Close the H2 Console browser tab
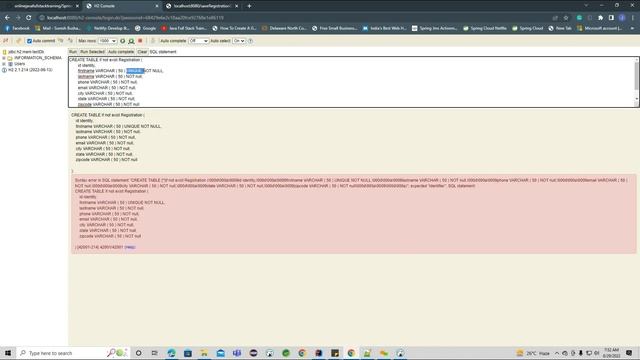 (x=157, y=6)
